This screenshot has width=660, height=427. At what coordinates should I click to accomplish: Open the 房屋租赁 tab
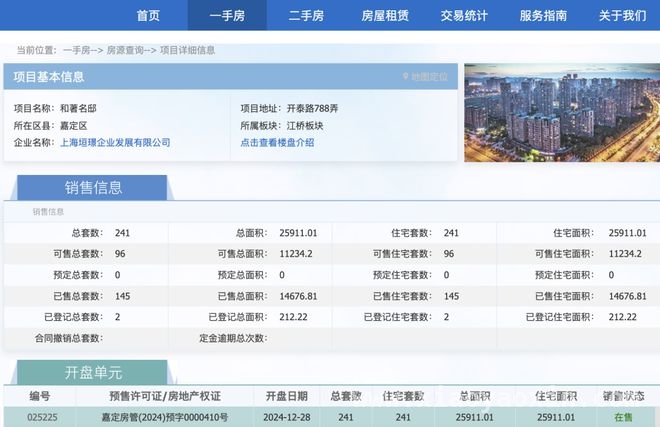pyautogui.click(x=385, y=16)
